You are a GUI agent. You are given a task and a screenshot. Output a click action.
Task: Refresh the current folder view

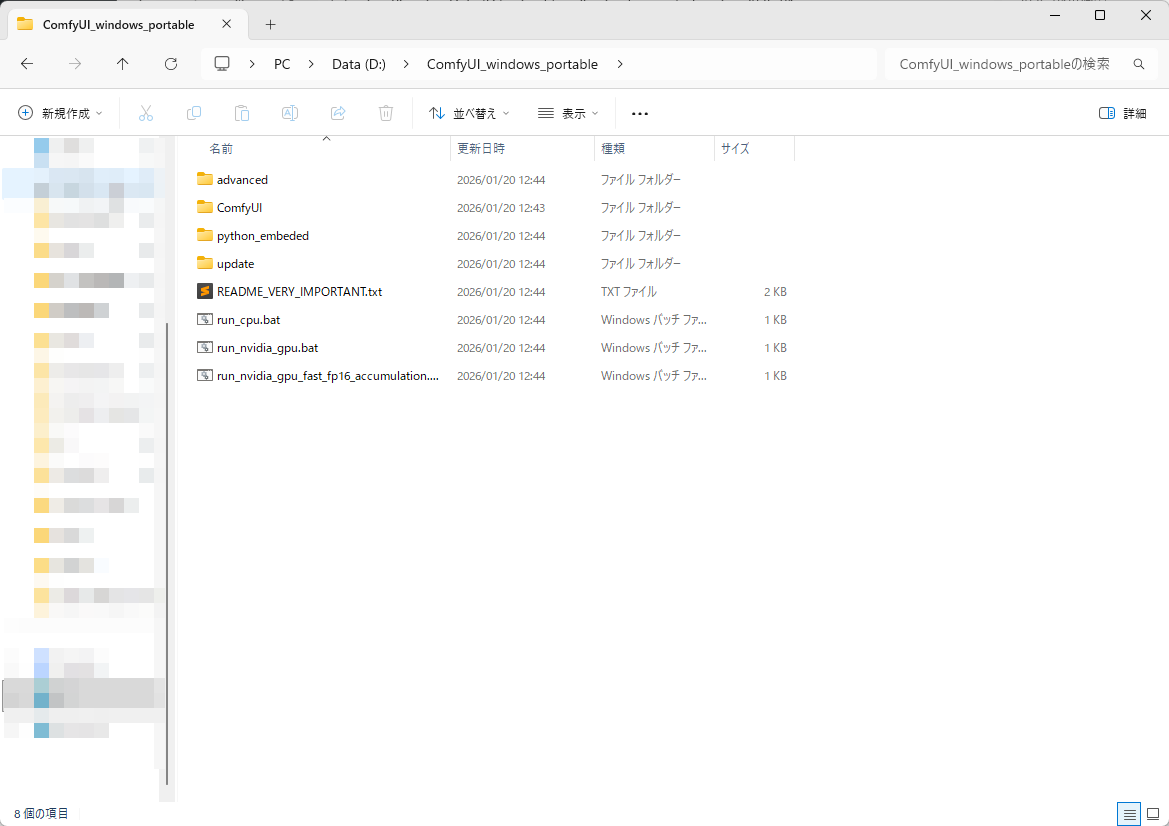(171, 64)
